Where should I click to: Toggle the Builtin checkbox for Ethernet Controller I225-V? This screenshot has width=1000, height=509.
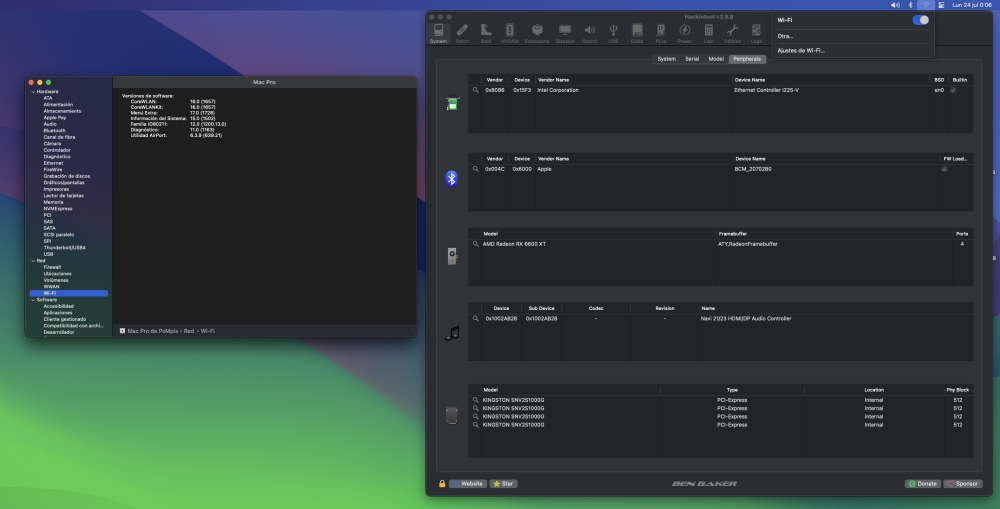tap(953, 90)
